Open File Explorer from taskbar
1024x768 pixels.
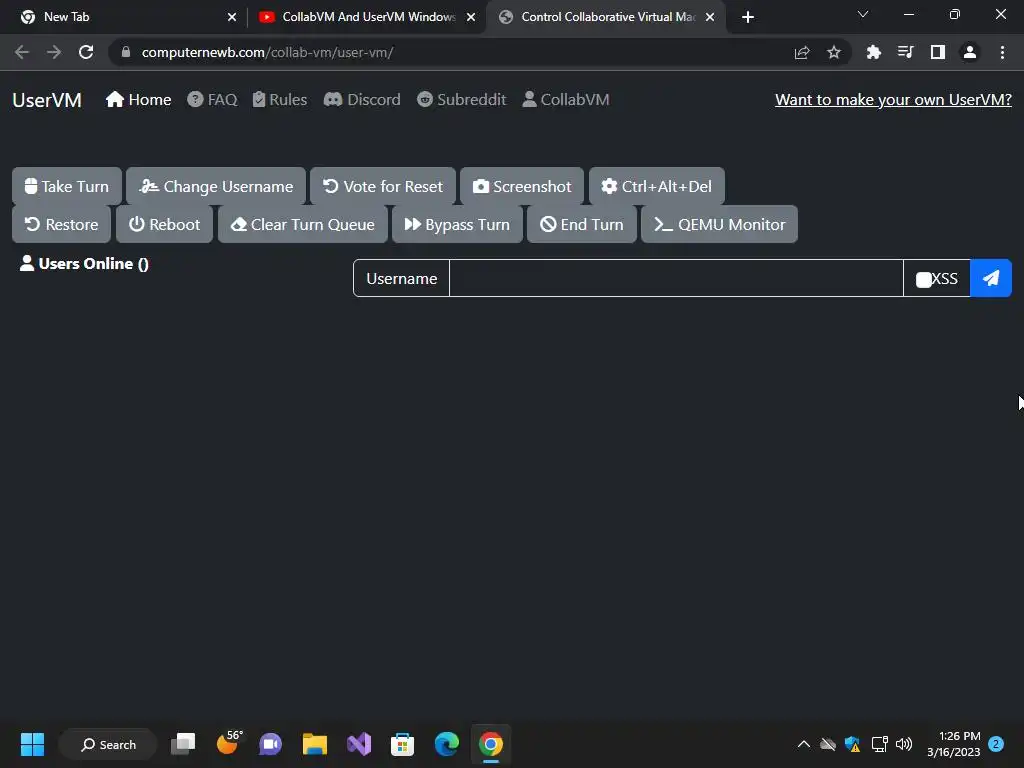[x=315, y=744]
